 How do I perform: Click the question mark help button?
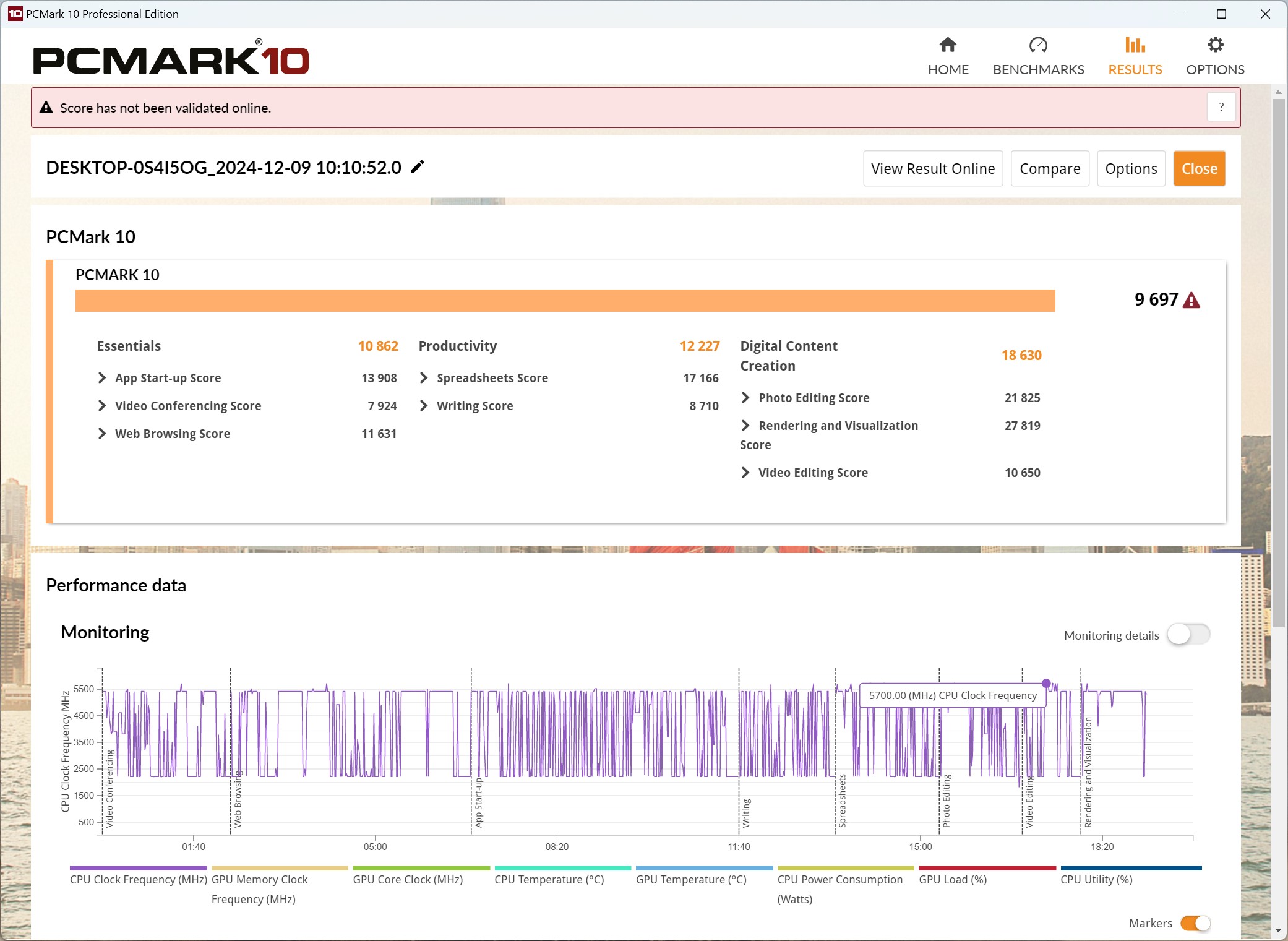point(1221,107)
